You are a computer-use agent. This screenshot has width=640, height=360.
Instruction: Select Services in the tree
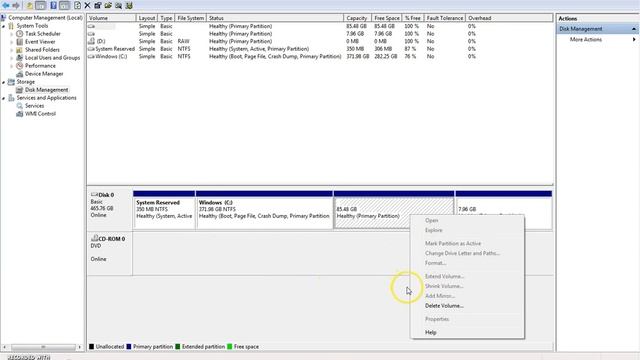pos(34,106)
